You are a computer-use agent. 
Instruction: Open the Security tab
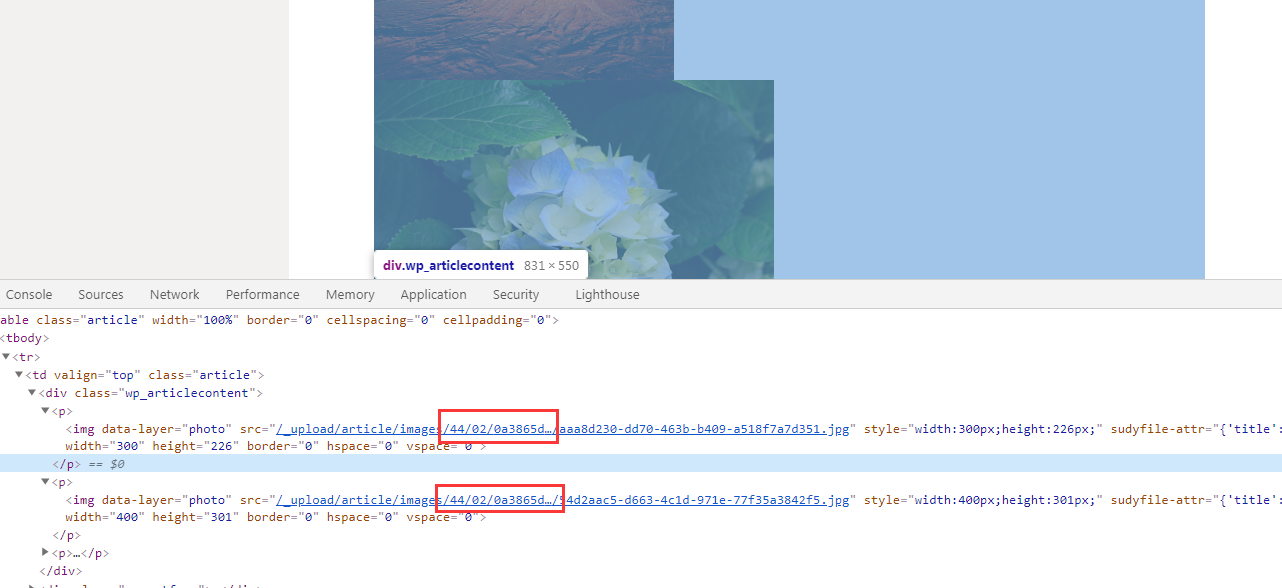[x=516, y=295]
